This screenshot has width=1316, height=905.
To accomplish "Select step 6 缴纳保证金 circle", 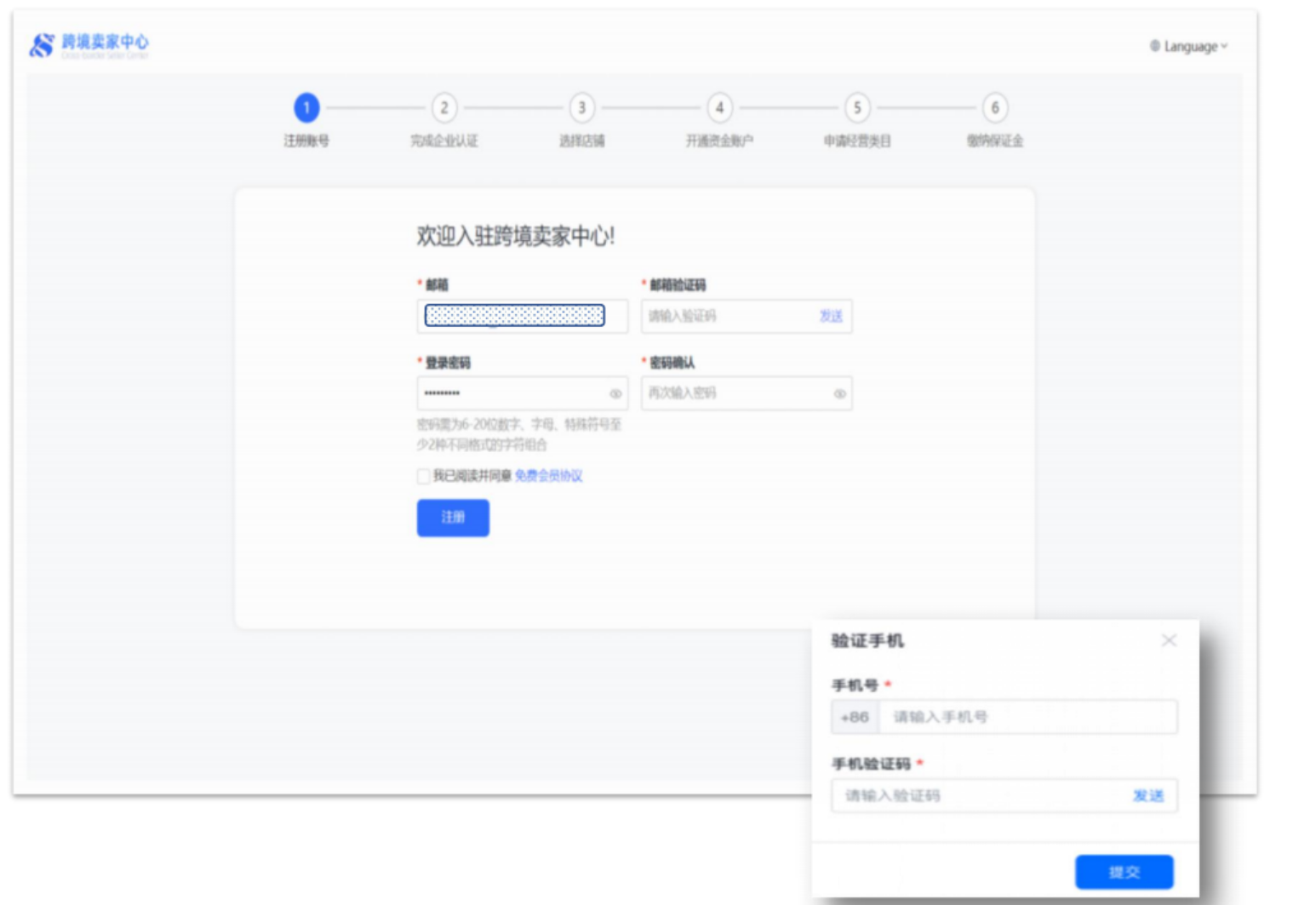I will click(994, 108).
